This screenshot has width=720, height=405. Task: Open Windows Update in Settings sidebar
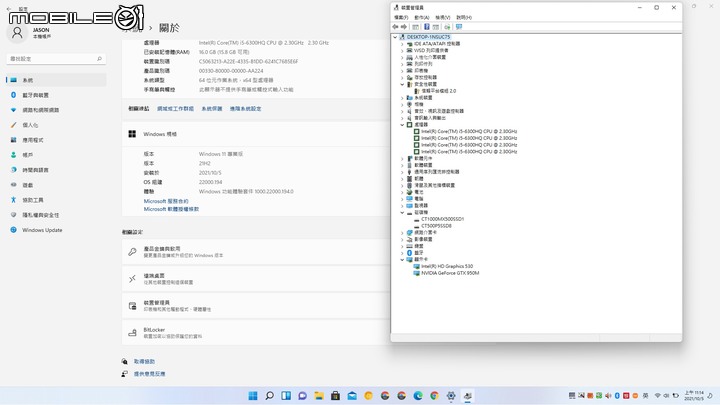point(56,230)
